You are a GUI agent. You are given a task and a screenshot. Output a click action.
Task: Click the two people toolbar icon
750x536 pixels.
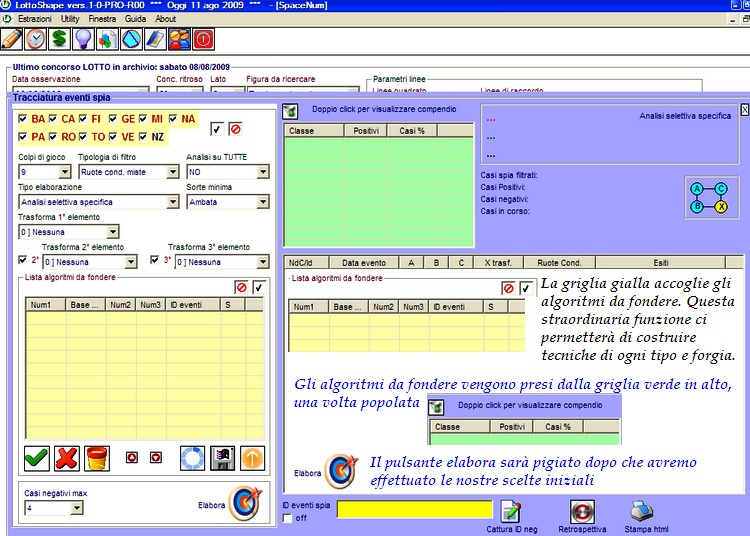[179, 39]
